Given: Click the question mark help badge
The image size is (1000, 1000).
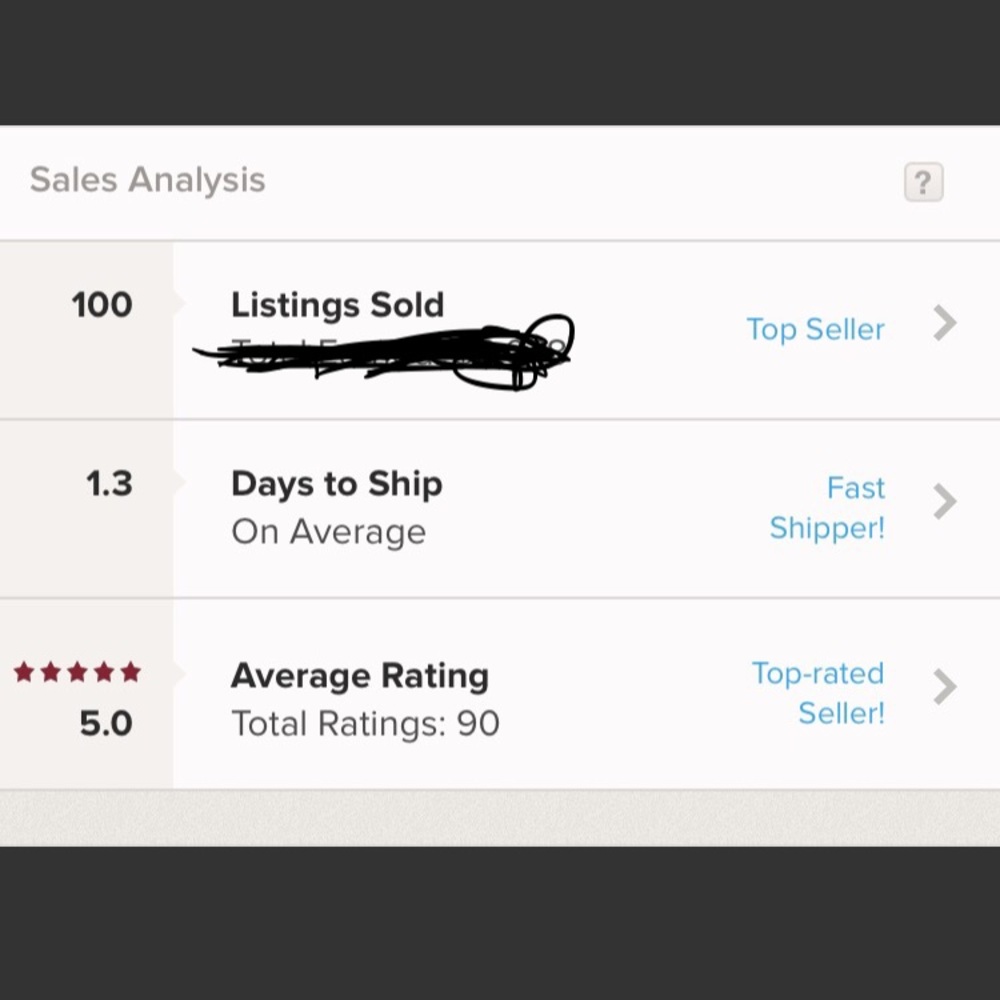Looking at the screenshot, I should coord(922,181).
